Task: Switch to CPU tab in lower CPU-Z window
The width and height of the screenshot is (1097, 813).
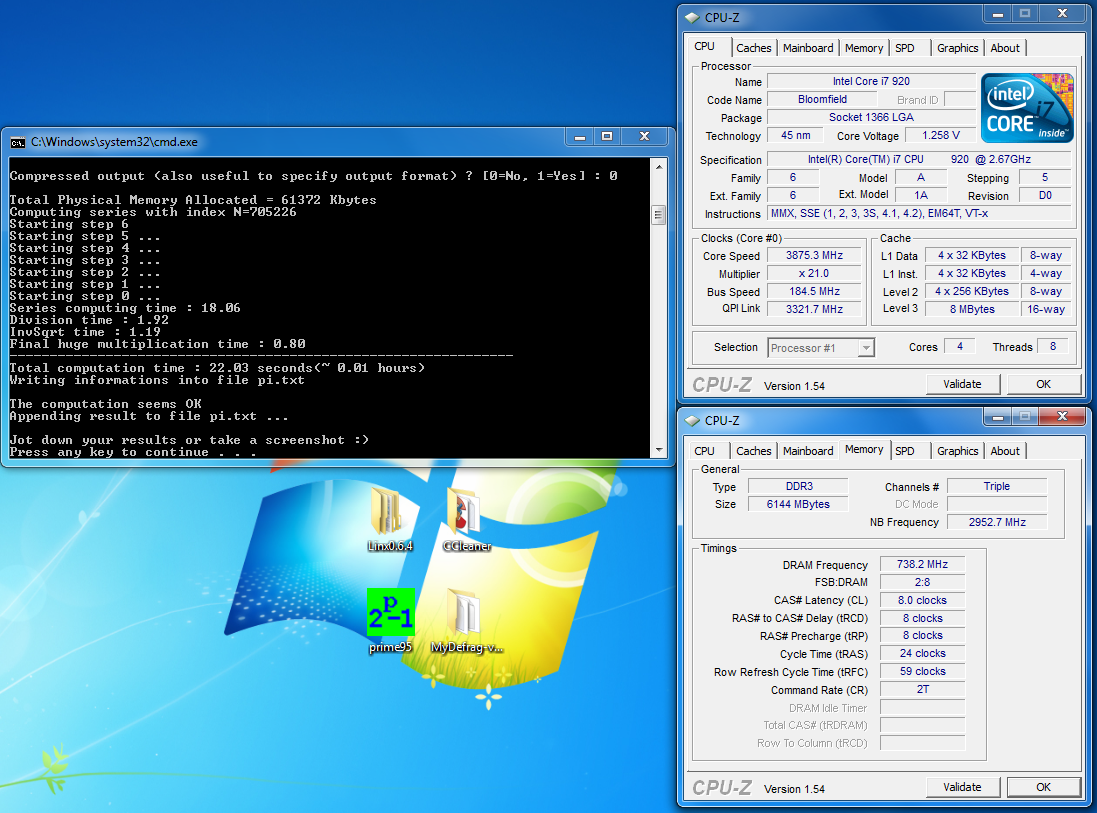Action: pyautogui.click(x=705, y=451)
